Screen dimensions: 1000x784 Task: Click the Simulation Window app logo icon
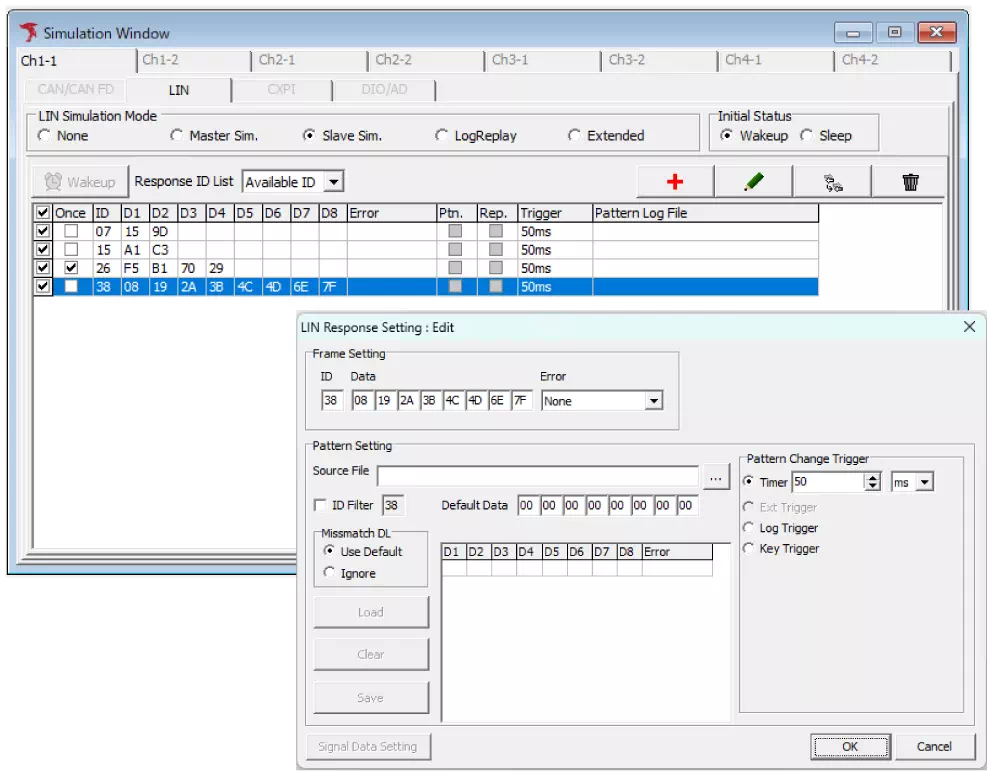pos(28,33)
